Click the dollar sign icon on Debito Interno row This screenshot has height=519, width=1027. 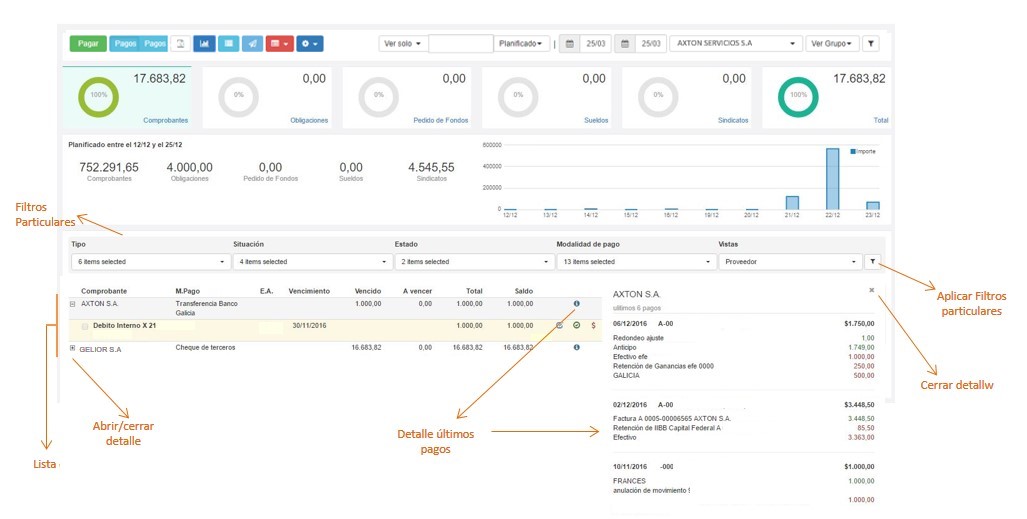594,325
